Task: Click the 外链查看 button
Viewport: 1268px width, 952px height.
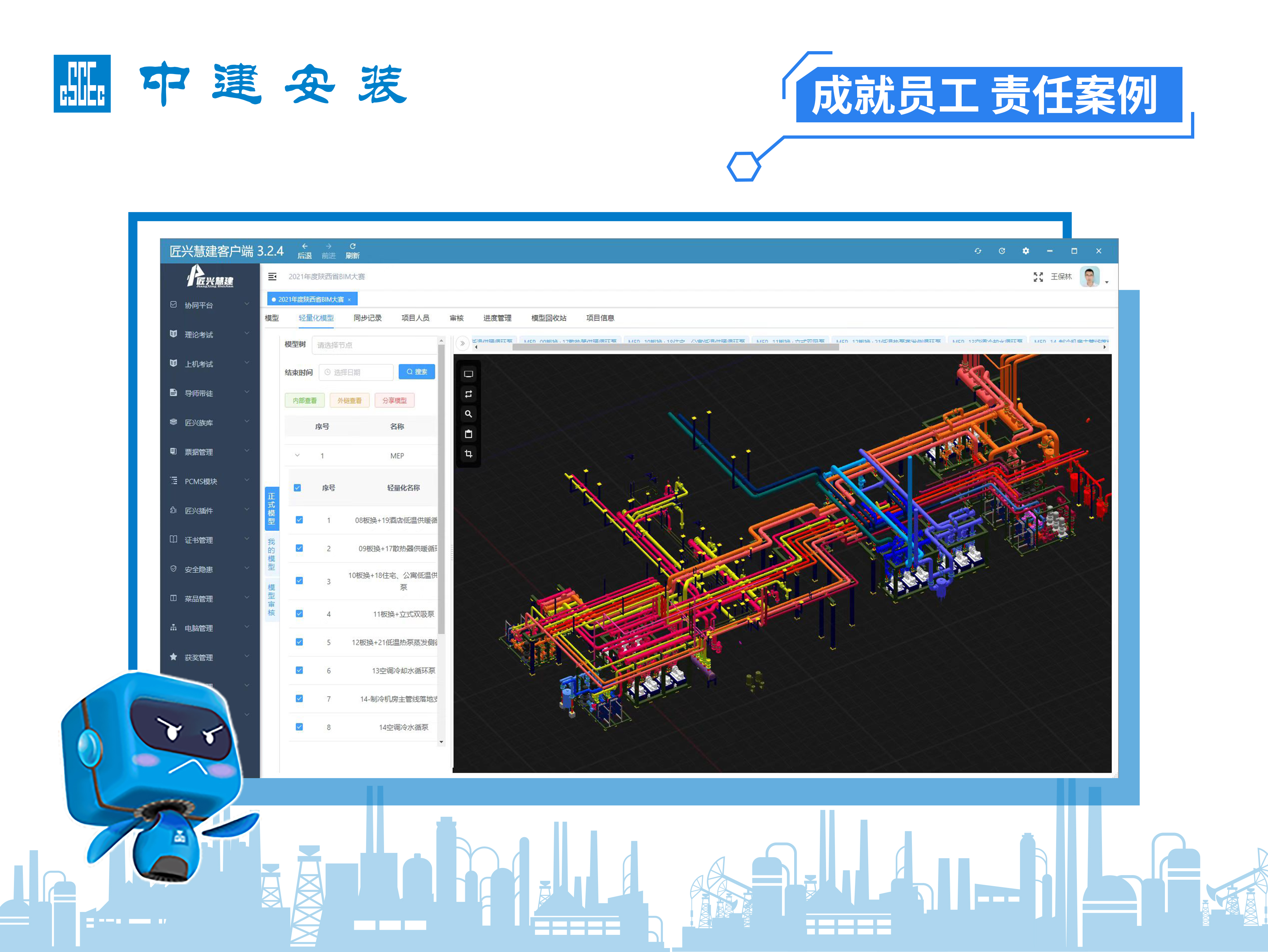Action: click(349, 401)
